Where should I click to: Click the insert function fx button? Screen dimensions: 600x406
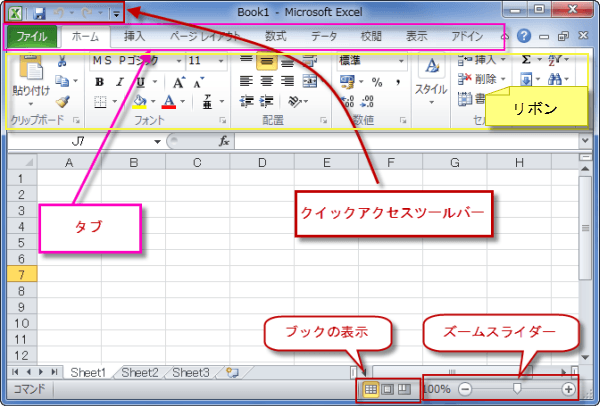click(x=224, y=141)
